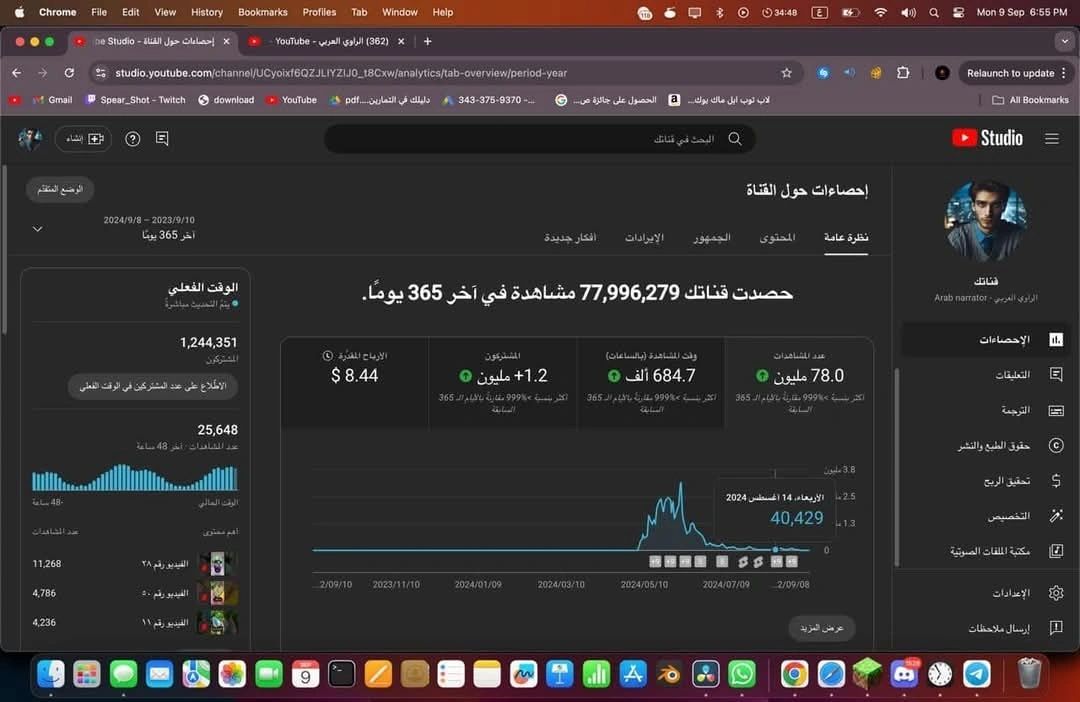Open the Create (إنشاء) dropdown button
The image size is (1080, 702).
pyautogui.click(x=83, y=139)
